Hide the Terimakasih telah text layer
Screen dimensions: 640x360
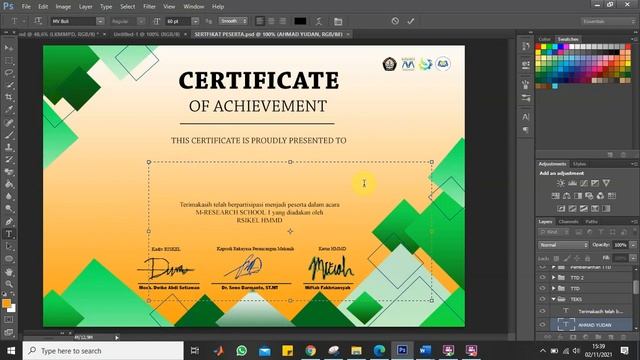(542, 311)
